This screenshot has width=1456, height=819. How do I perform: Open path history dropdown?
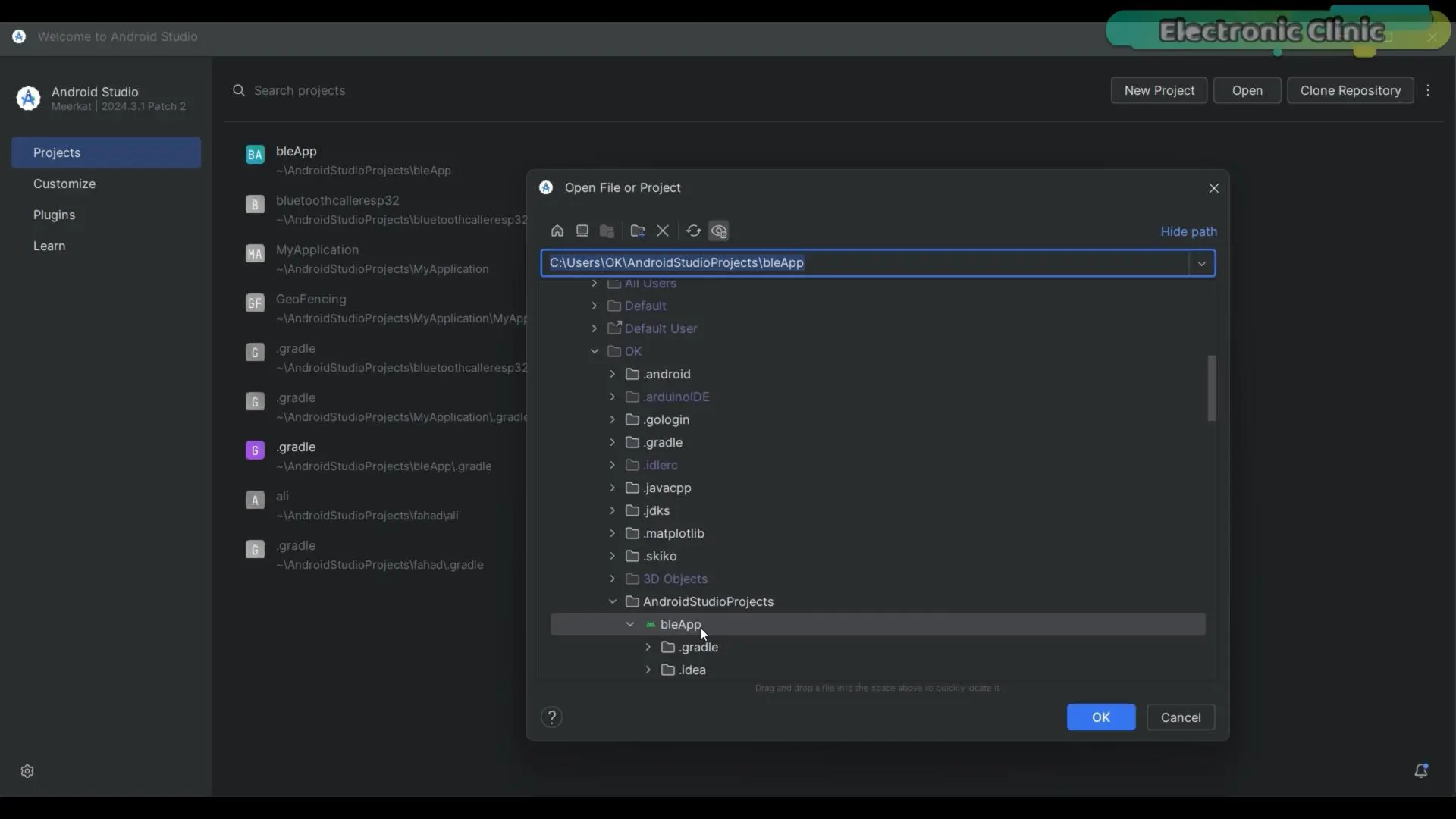pyautogui.click(x=1202, y=263)
